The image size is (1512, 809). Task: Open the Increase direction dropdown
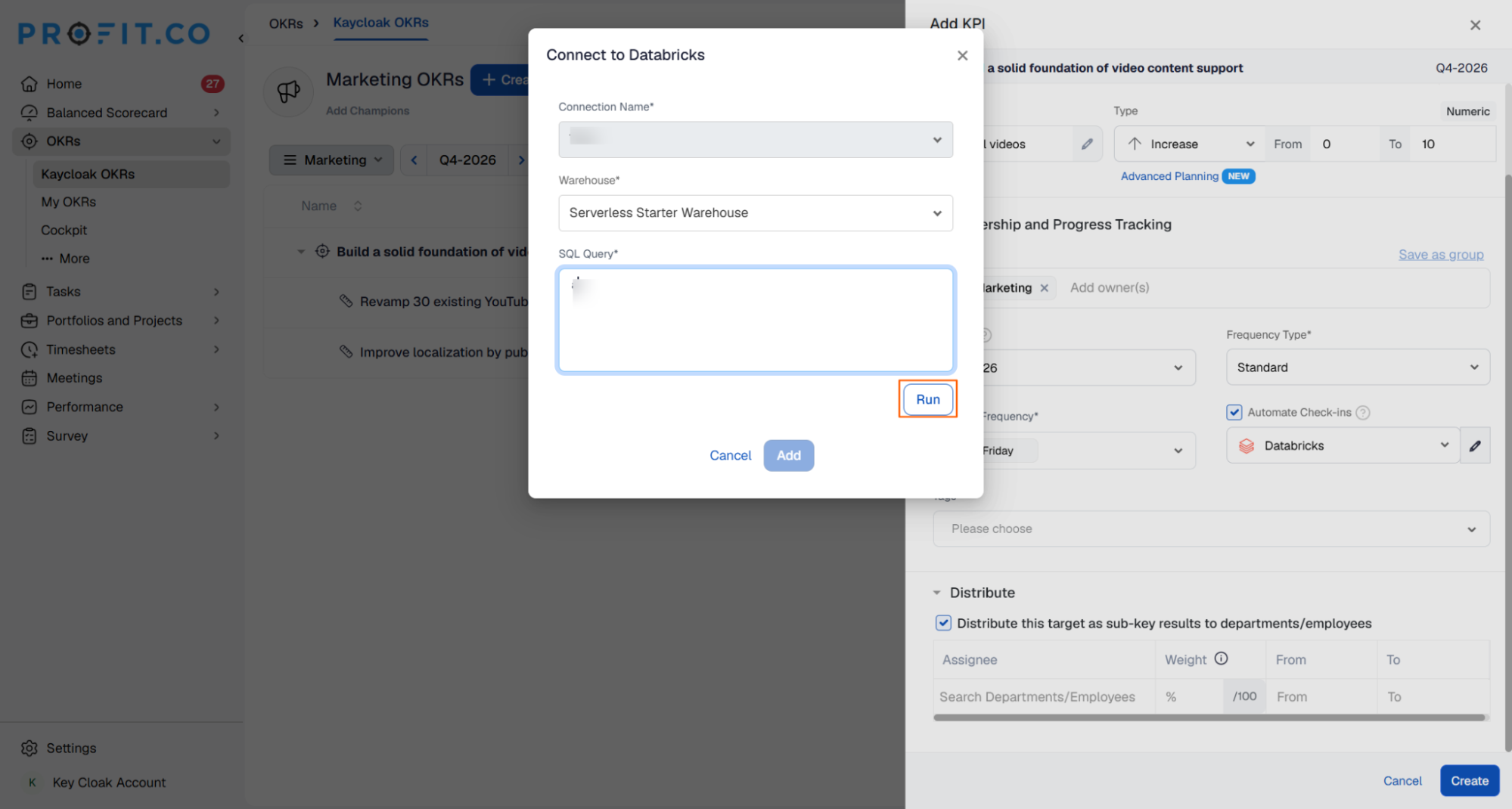[1190, 144]
